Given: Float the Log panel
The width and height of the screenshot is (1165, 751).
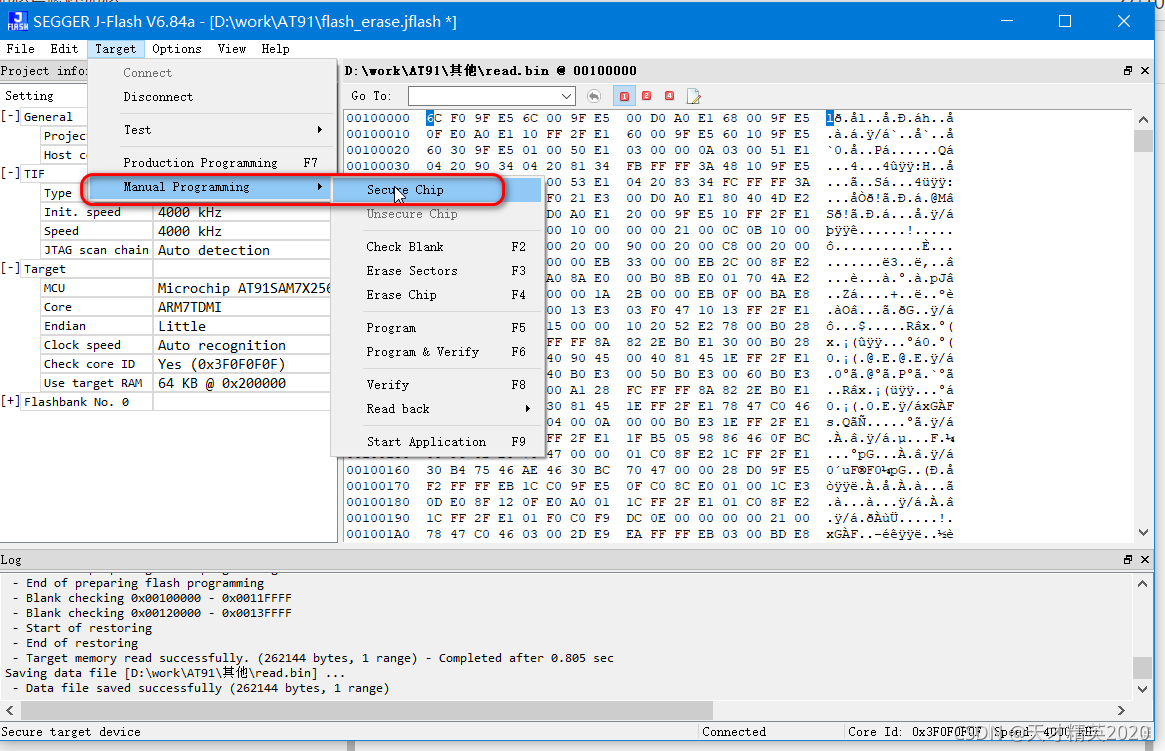Looking at the screenshot, I should (1128, 559).
